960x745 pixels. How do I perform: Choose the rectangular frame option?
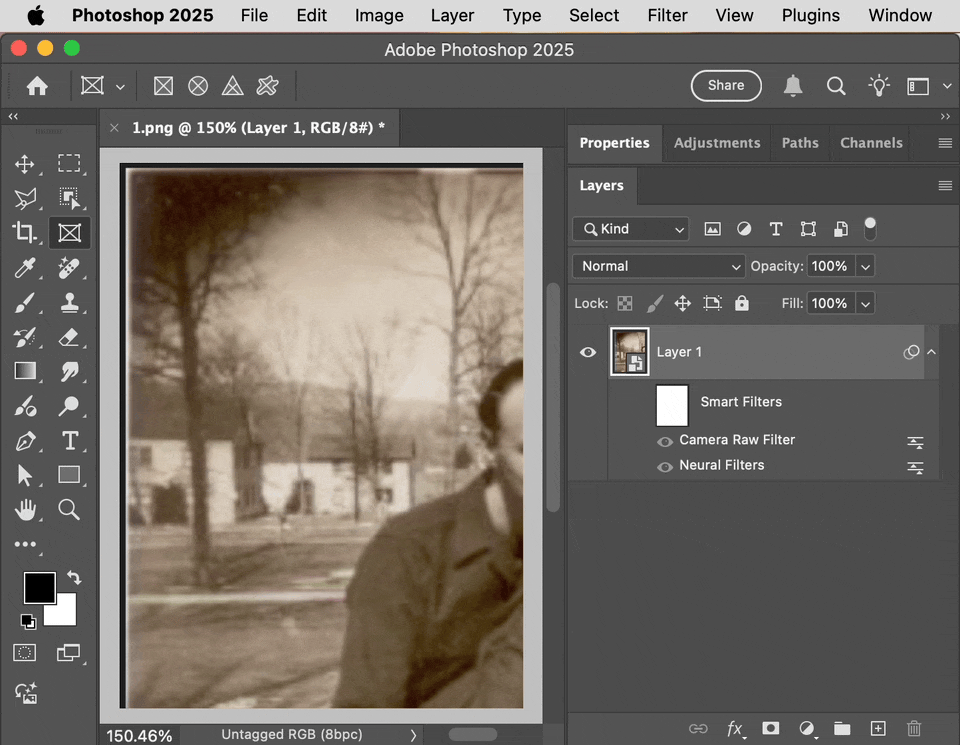pos(163,86)
